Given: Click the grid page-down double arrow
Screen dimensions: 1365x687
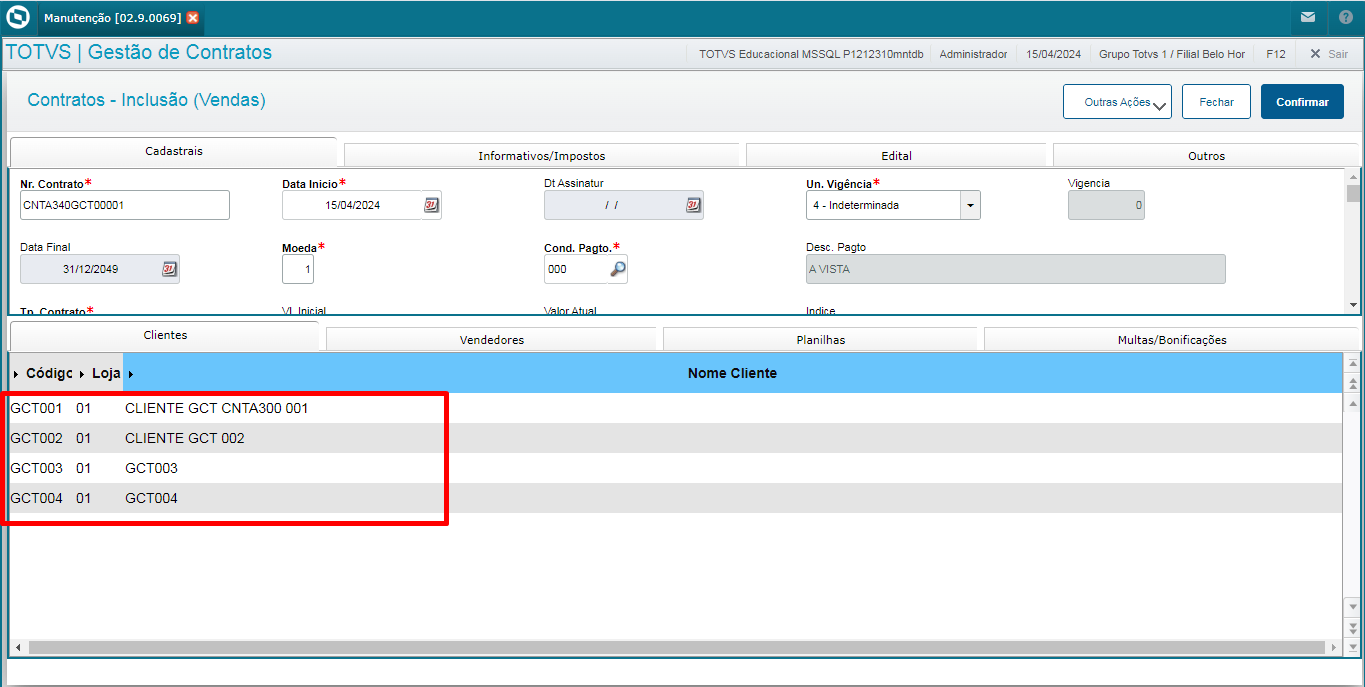Looking at the screenshot, I should tap(1353, 626).
